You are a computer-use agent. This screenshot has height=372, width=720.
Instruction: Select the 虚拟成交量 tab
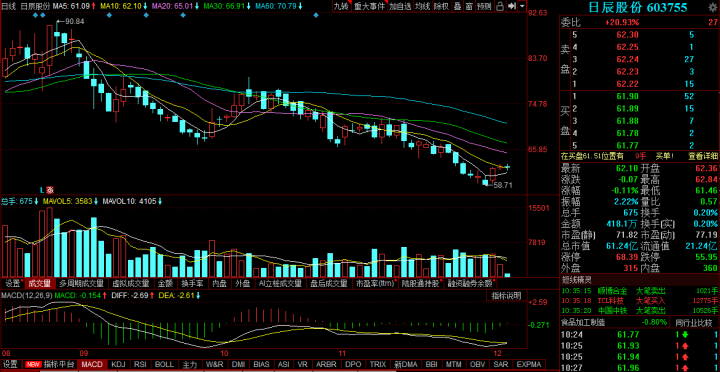tap(131, 283)
